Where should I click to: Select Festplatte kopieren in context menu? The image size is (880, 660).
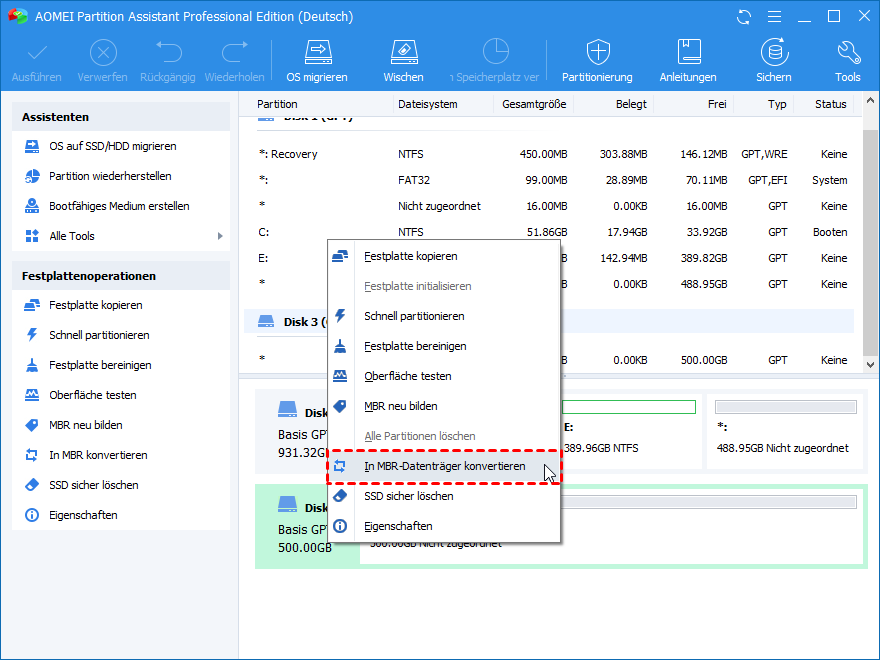(410, 256)
